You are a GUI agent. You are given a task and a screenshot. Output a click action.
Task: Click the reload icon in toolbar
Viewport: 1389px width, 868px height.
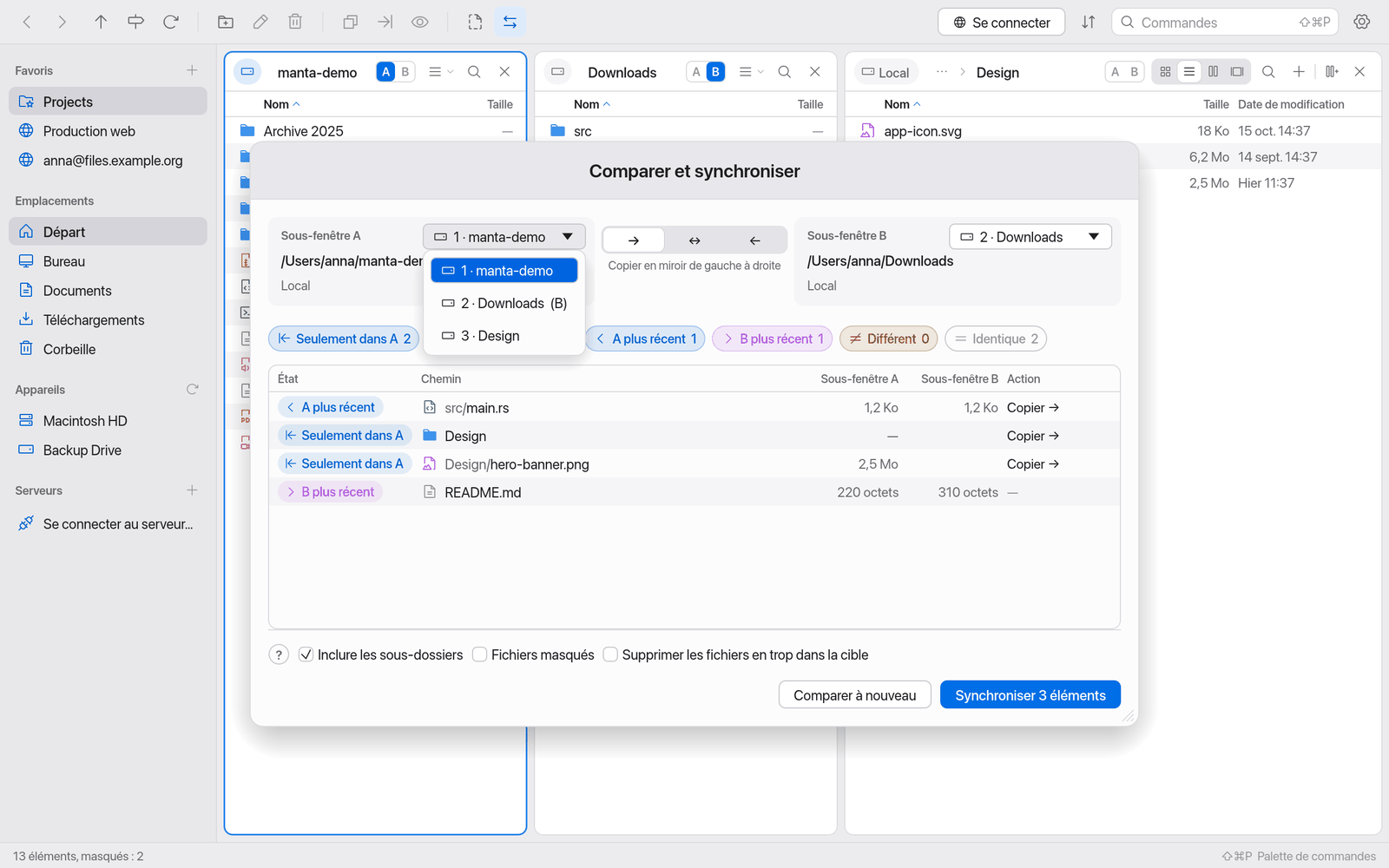click(x=171, y=22)
